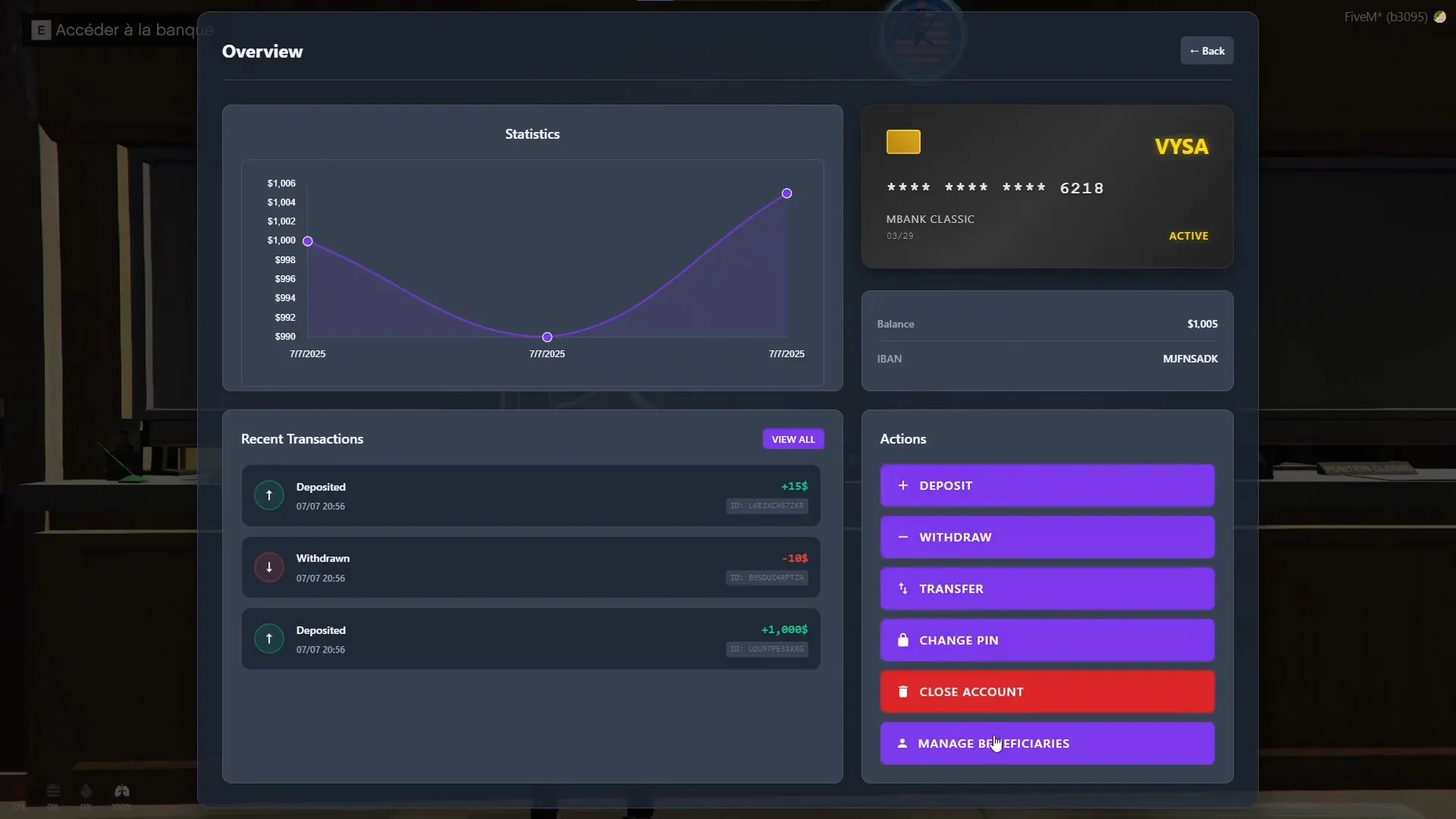Click the person icon on Manage Beneficiaries

click(x=902, y=743)
